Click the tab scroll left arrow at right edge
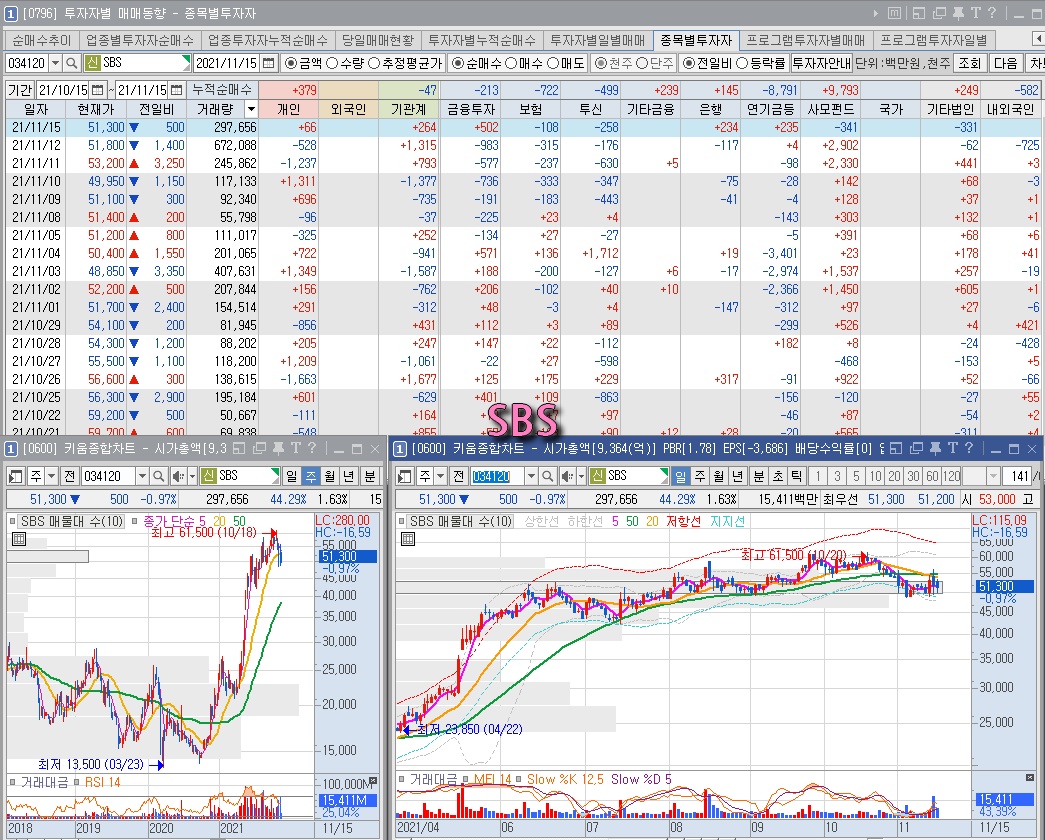The height and width of the screenshot is (840, 1045). click(1038, 40)
